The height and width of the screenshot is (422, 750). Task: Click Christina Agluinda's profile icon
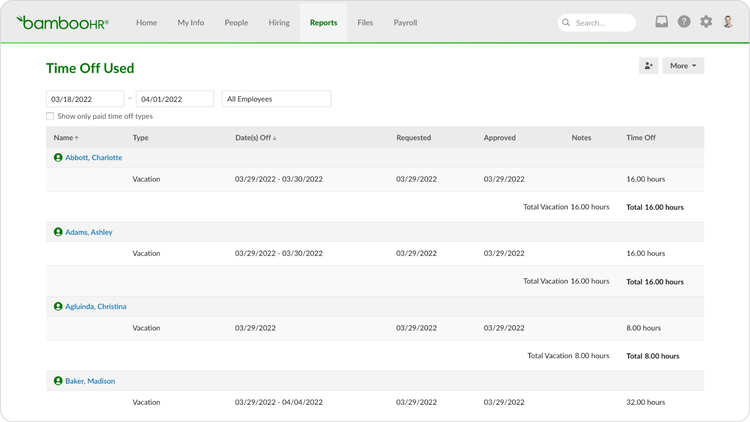tap(58, 306)
